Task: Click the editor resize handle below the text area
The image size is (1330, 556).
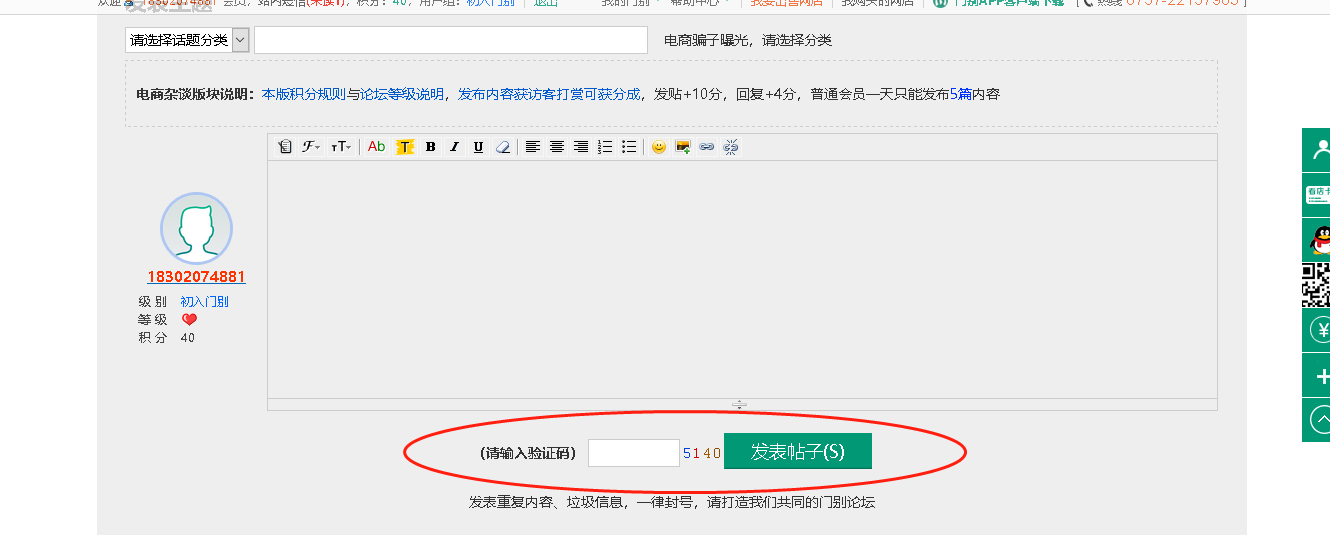Action: point(739,405)
